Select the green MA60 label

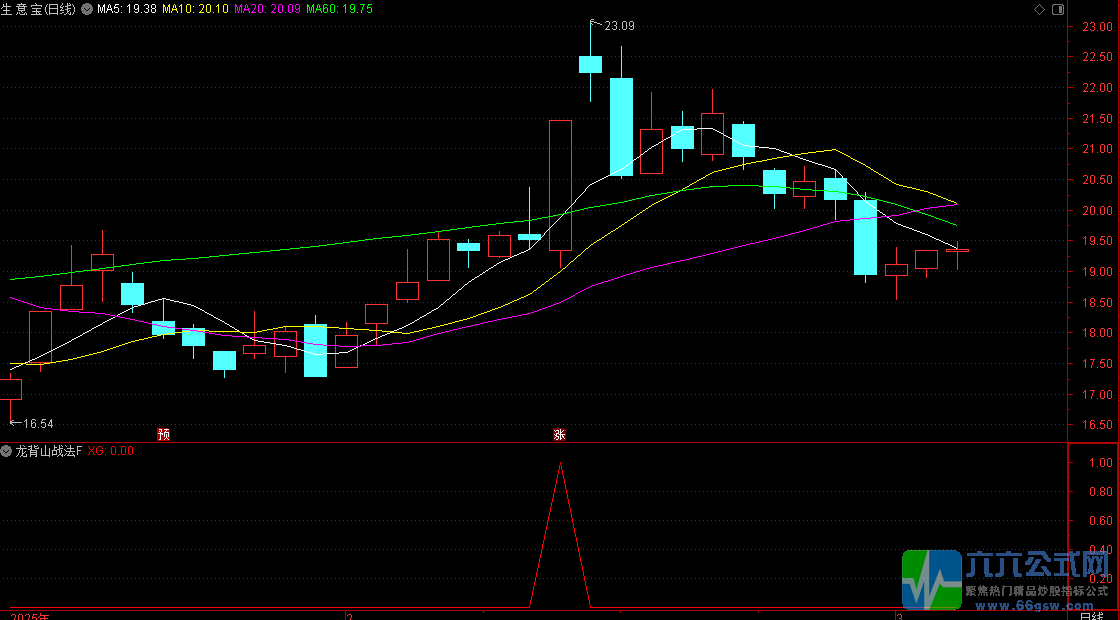click(x=339, y=9)
